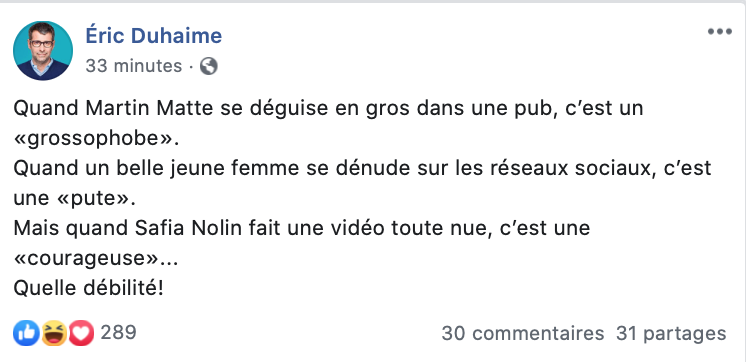Open Éric Duhaime's profile picture
This screenshot has height=362, width=746.
[x=43, y=51]
